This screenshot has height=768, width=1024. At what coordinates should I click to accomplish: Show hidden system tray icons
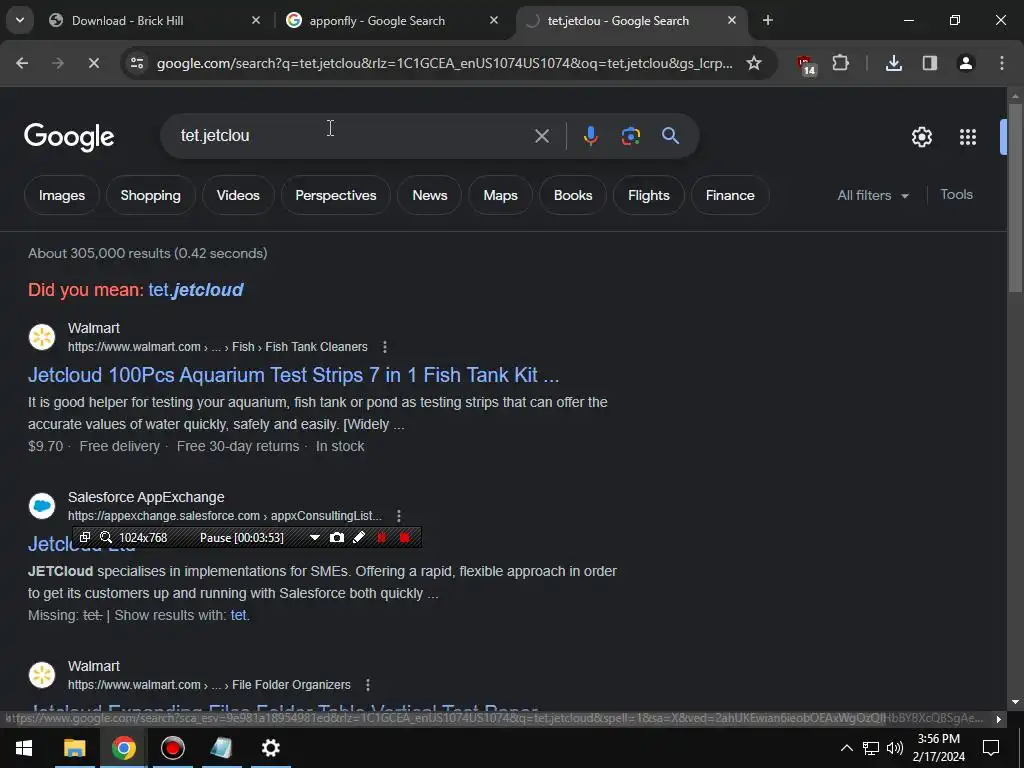[x=846, y=748]
